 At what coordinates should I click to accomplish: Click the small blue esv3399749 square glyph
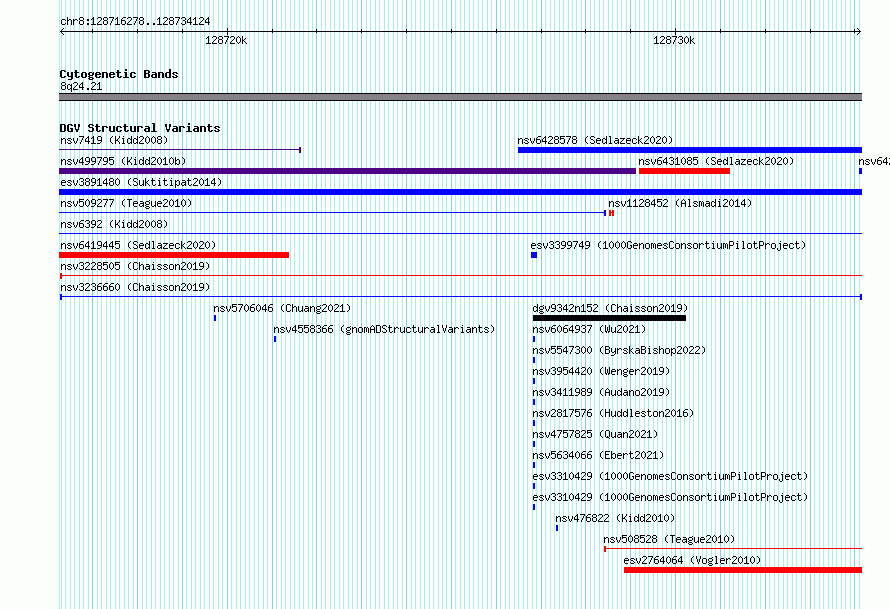534,255
